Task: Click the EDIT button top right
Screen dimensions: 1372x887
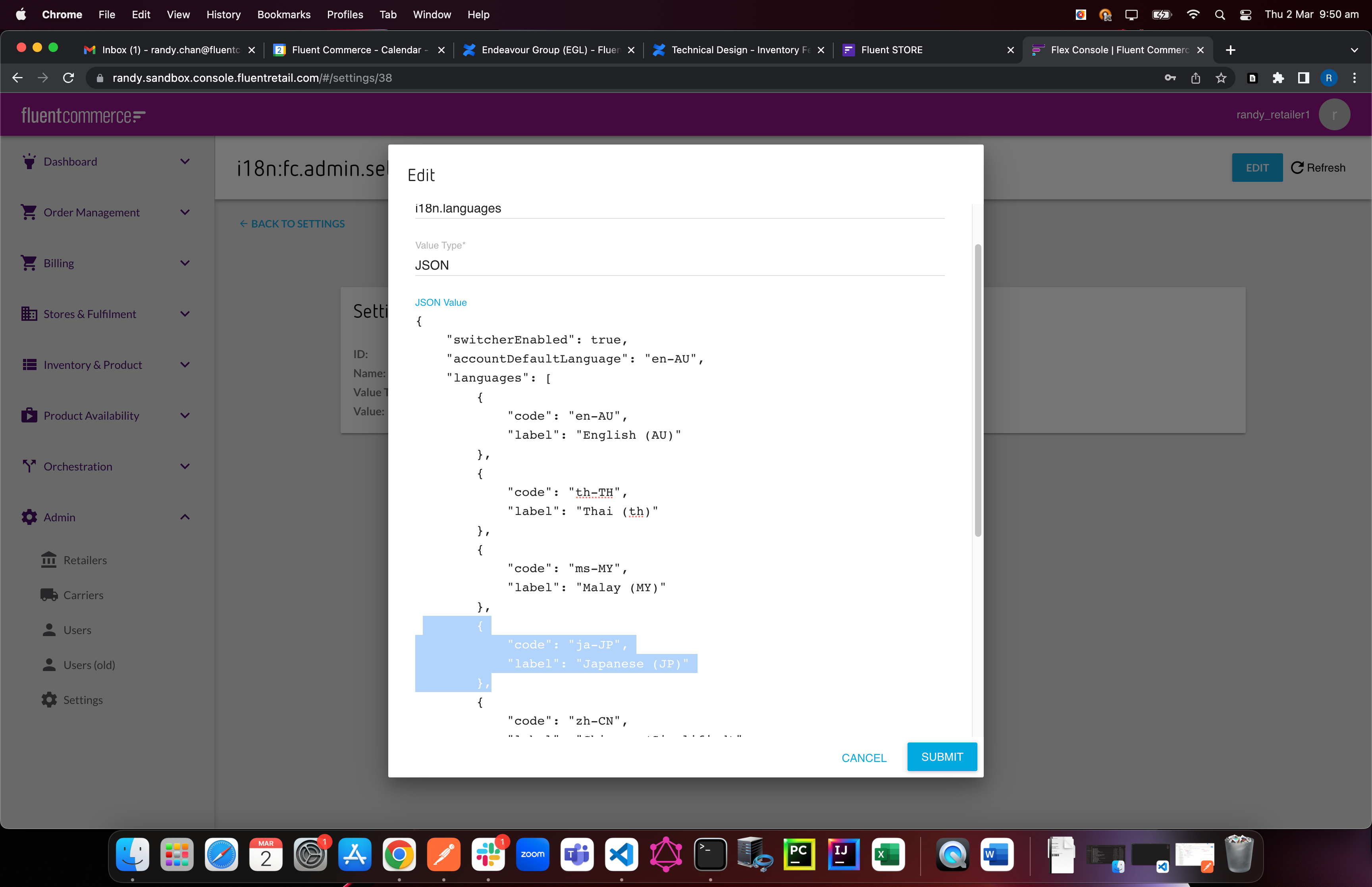Action: (1257, 167)
